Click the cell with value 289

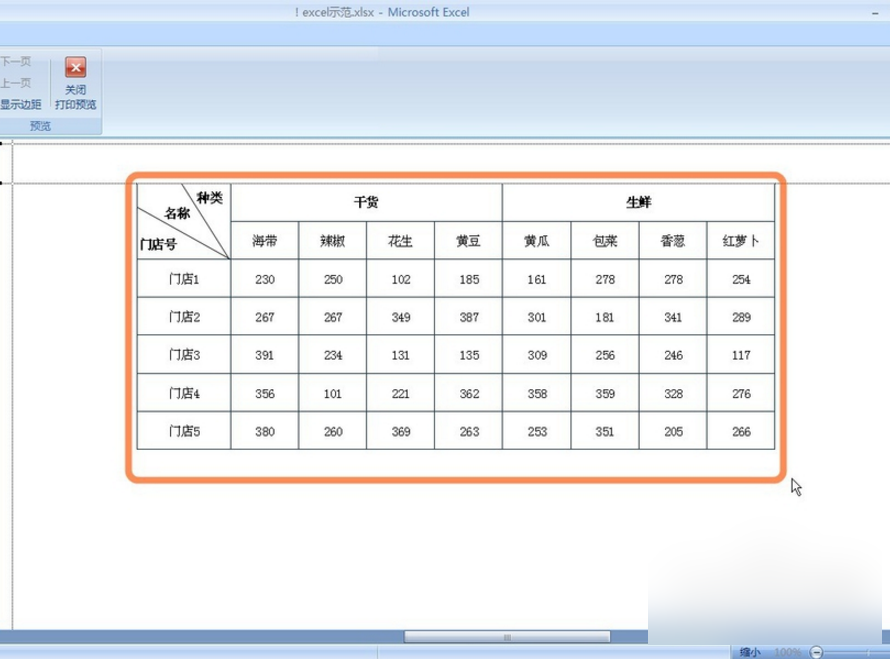741,317
